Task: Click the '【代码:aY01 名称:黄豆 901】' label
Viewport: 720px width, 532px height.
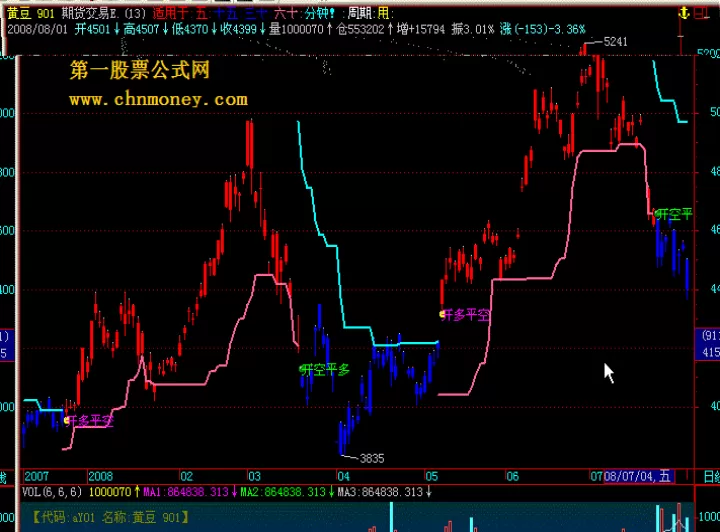Action: [x=110, y=517]
